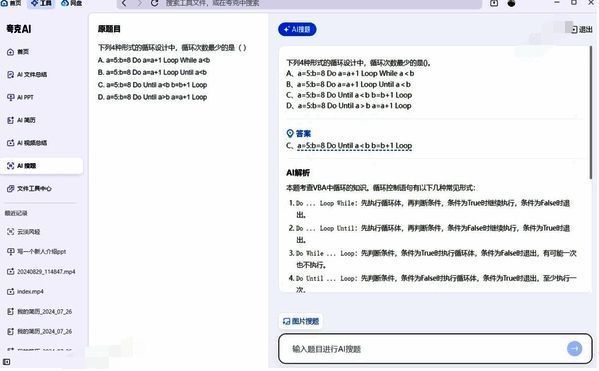Click the blue AI搜题 button
This screenshot has height=371, width=599.
coord(297,29)
